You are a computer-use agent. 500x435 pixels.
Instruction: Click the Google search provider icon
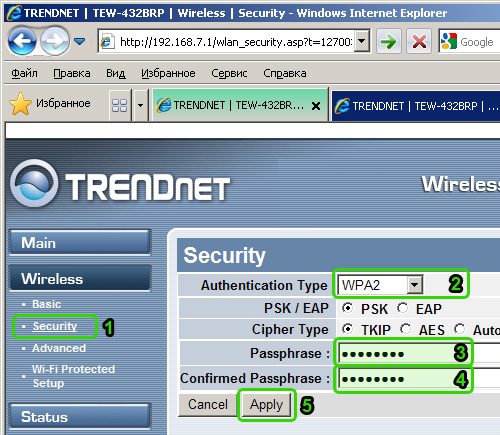448,42
